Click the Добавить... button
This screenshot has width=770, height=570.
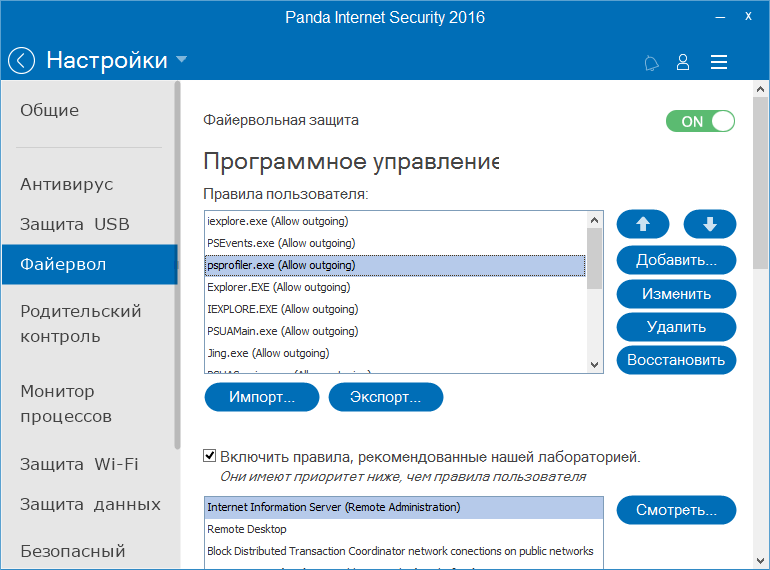click(x=676, y=260)
